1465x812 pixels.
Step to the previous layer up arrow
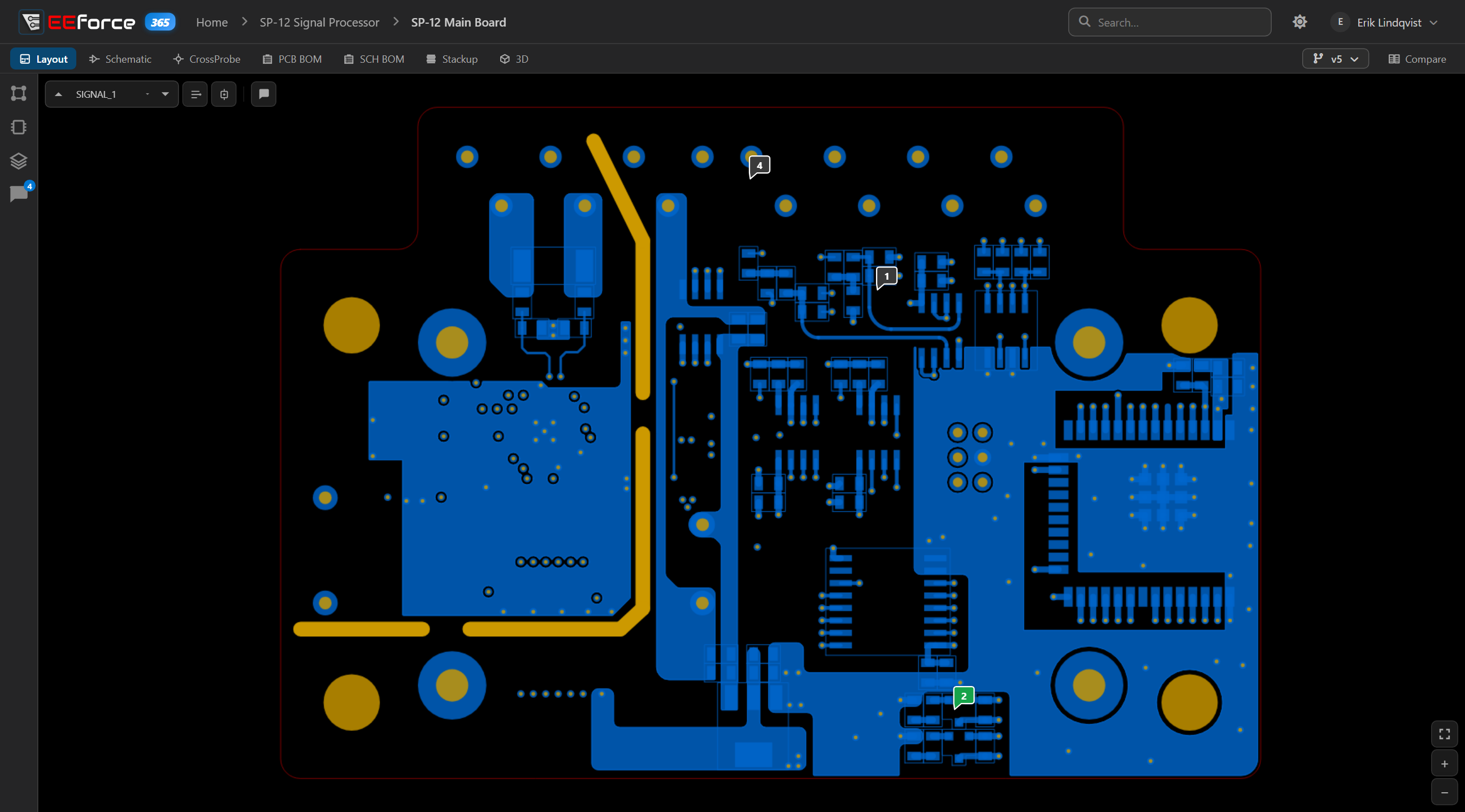58,94
